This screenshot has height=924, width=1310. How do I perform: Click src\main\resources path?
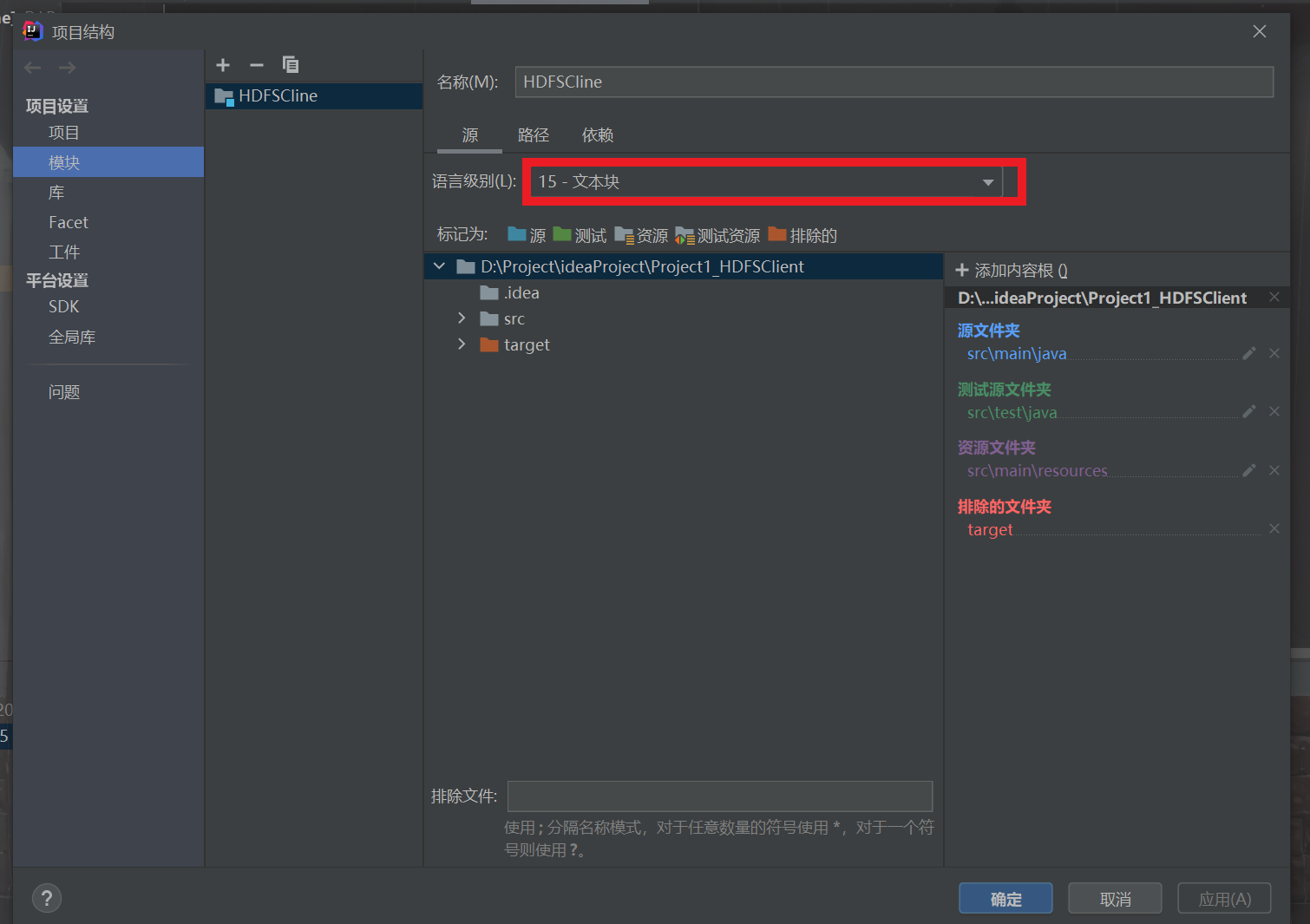1037,470
